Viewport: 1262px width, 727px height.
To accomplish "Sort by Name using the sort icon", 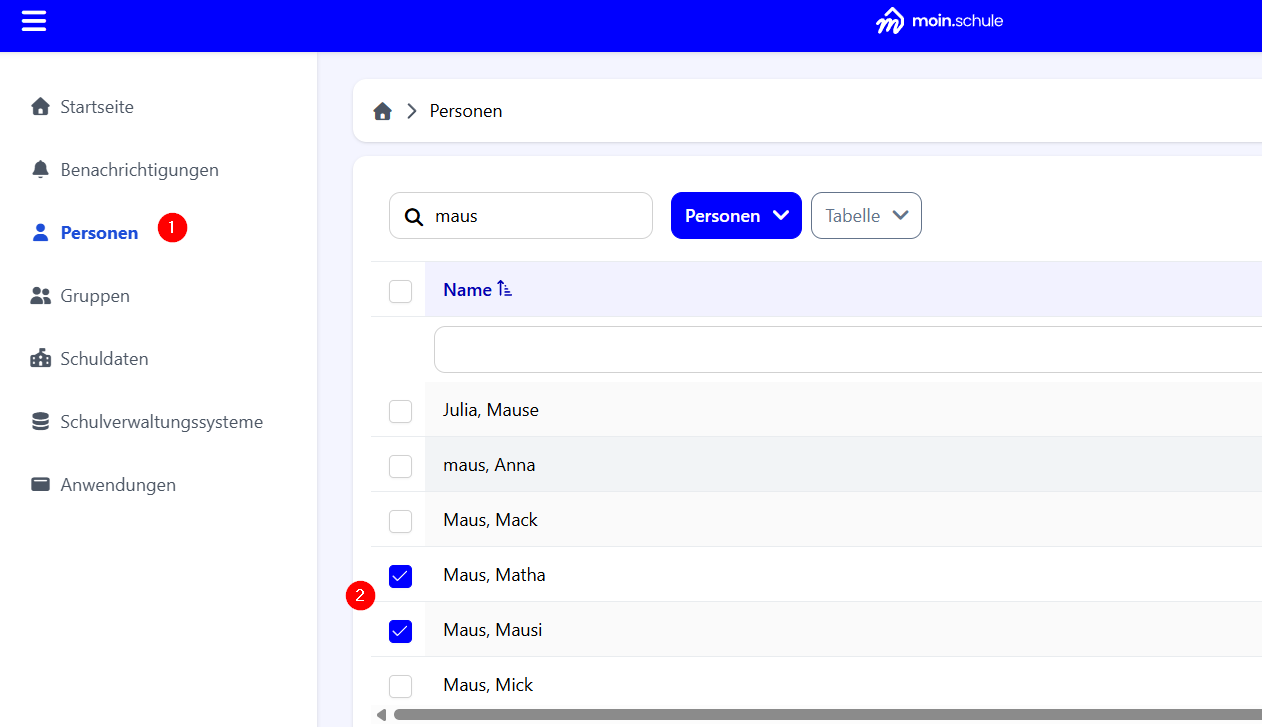I will pos(505,290).
